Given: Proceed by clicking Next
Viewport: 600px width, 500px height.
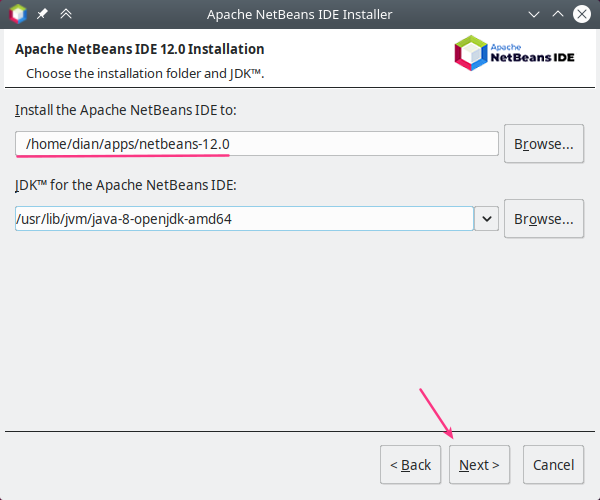Looking at the screenshot, I should point(480,465).
